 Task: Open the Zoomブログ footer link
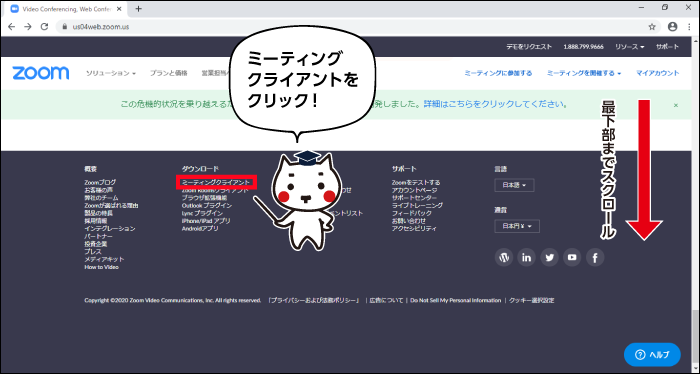pos(100,182)
